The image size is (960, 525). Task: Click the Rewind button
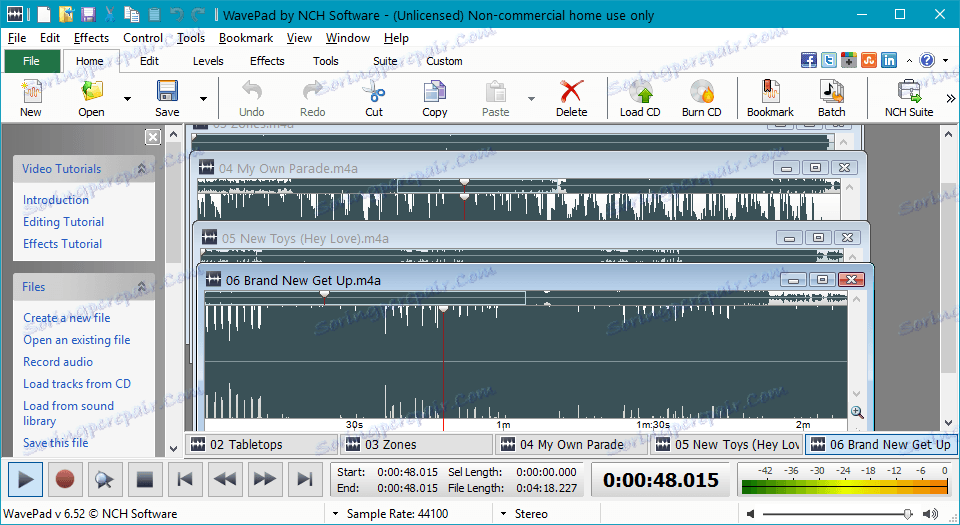tap(225, 479)
